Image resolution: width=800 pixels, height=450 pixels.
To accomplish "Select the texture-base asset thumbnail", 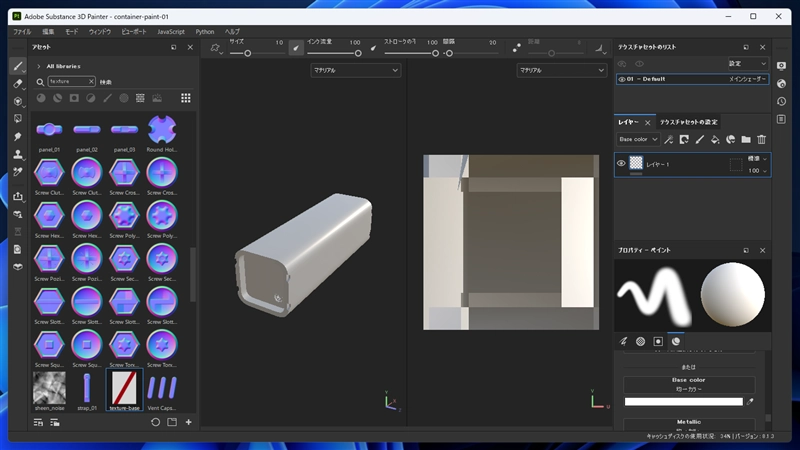I will pyautogui.click(x=125, y=386).
